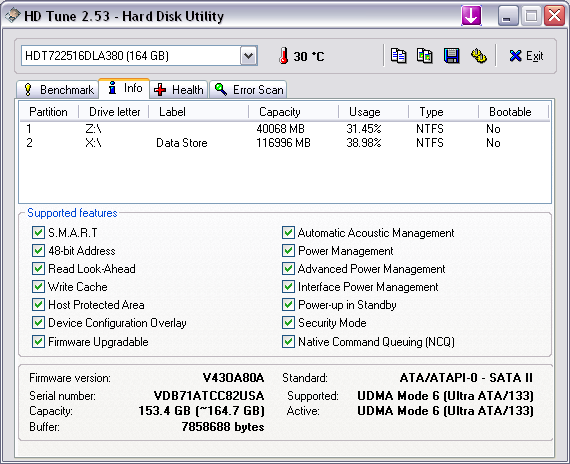Image resolution: width=570 pixels, height=464 pixels.
Task: Toggle the Firmware Upgradable checkbox
Action: [x=38, y=341]
